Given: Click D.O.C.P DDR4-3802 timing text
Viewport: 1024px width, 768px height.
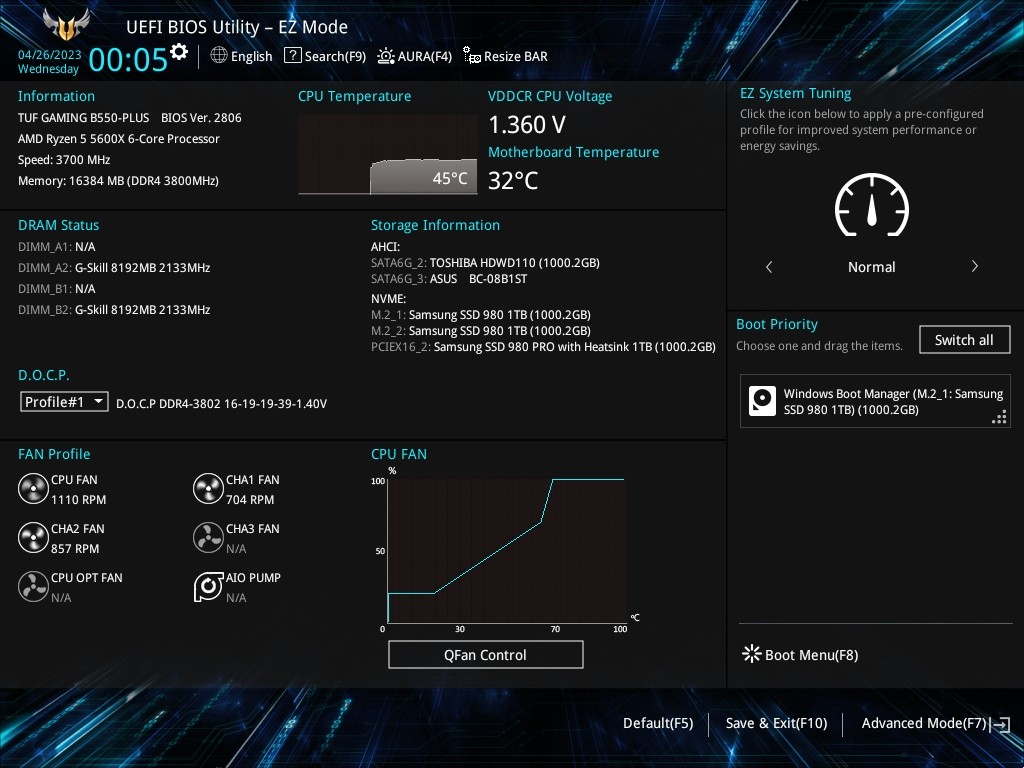Looking at the screenshot, I should point(221,404).
